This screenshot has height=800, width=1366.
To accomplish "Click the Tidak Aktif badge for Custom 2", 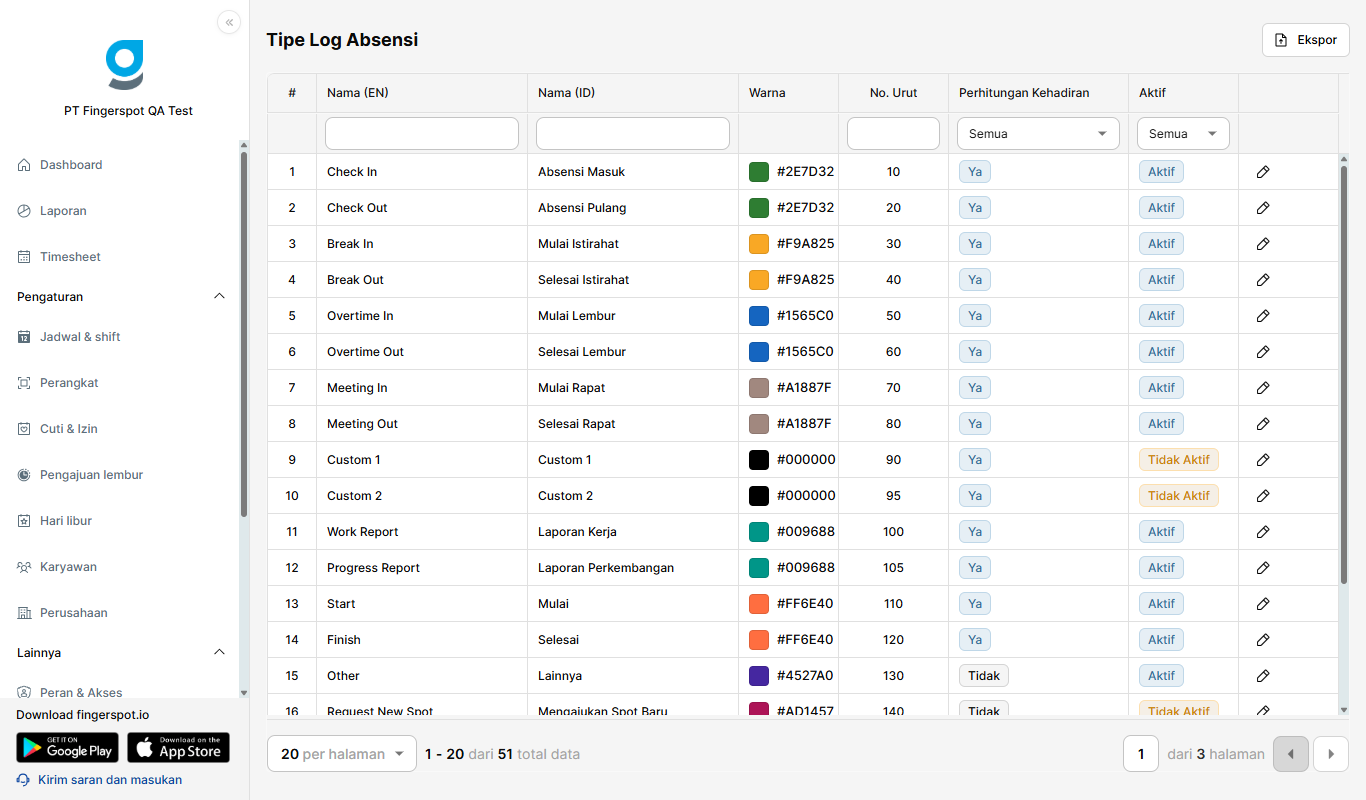I will 1179,496.
